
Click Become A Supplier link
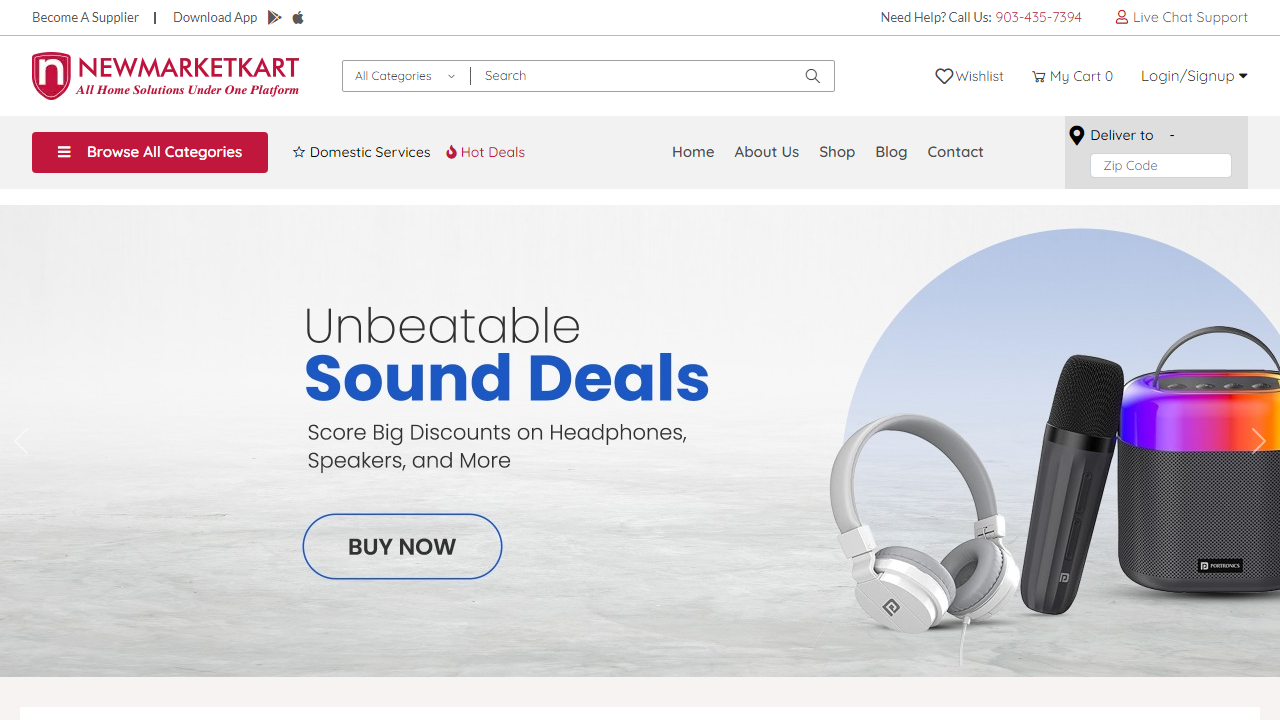85,17
